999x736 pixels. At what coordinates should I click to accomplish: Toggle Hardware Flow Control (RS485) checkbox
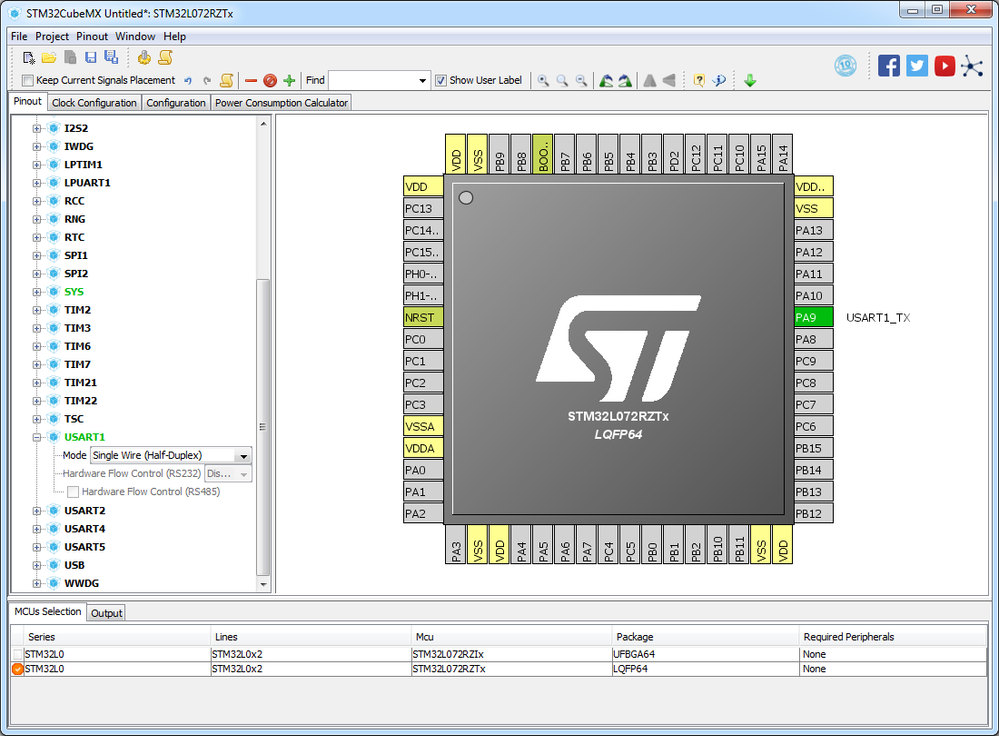[73, 492]
